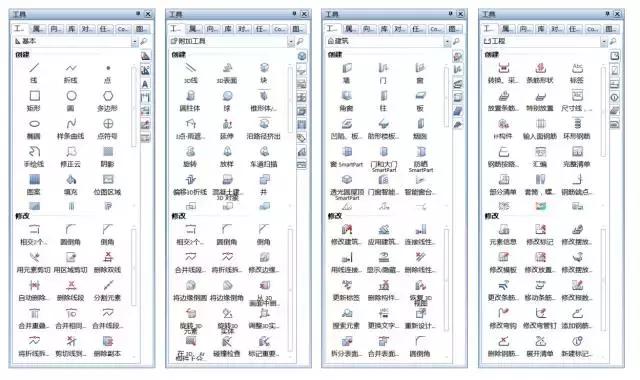Select the 3D线 tool in 附加工具 panel
Viewport: 640px width, 380px height.
pyautogui.click(x=191, y=73)
